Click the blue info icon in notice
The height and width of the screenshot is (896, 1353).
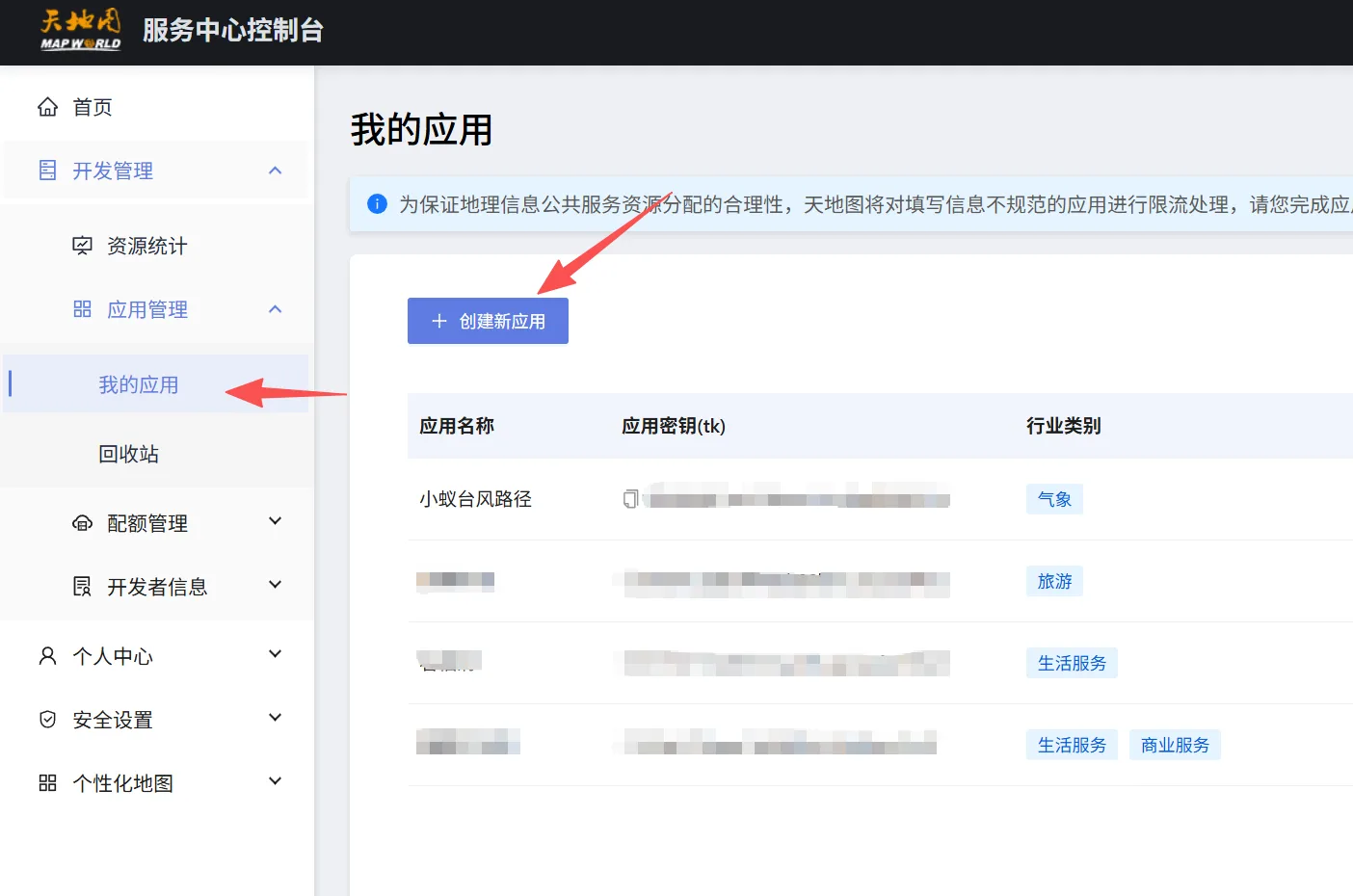[x=378, y=204]
